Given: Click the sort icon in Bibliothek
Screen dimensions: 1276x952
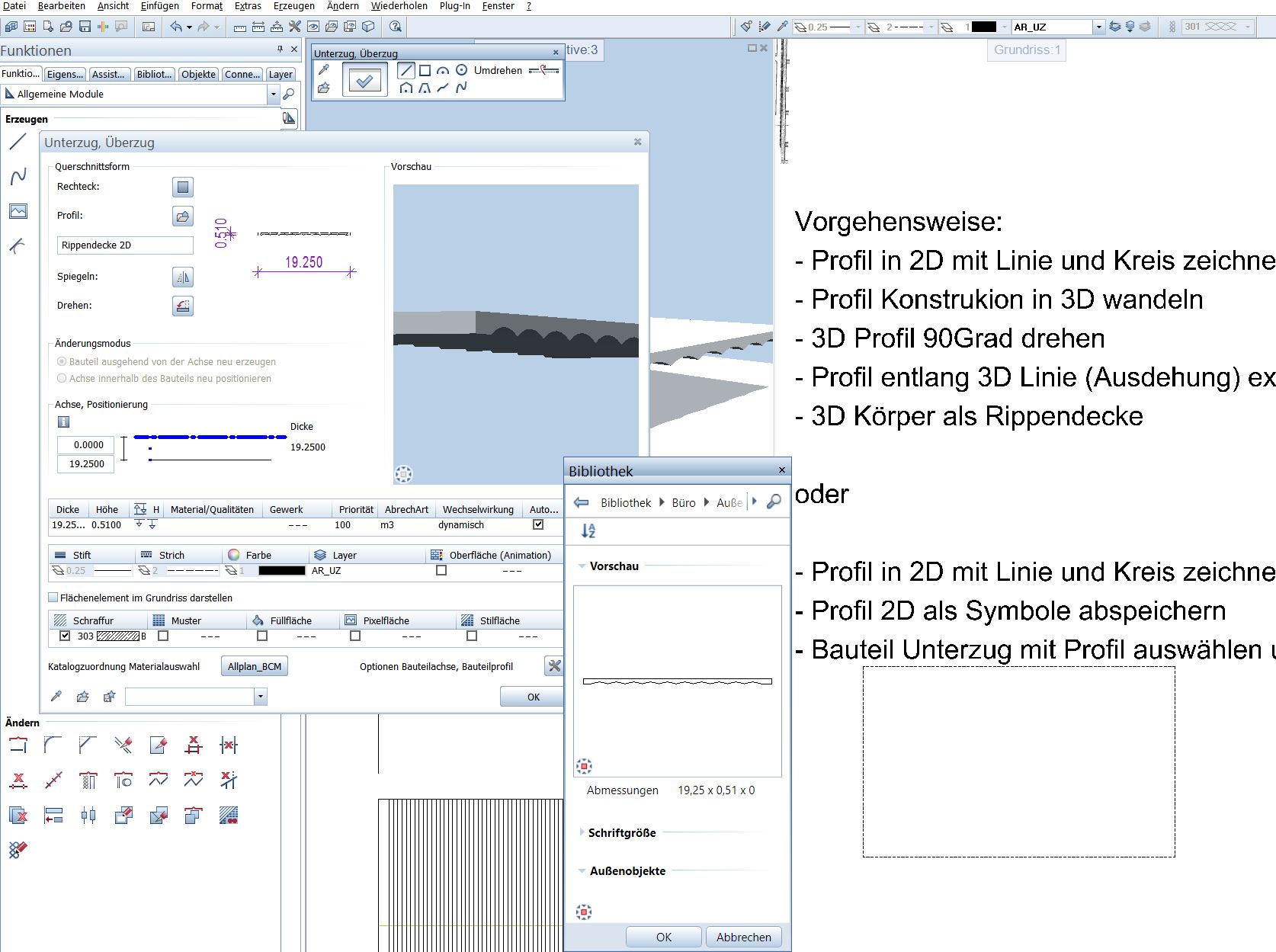Looking at the screenshot, I should point(588,530).
